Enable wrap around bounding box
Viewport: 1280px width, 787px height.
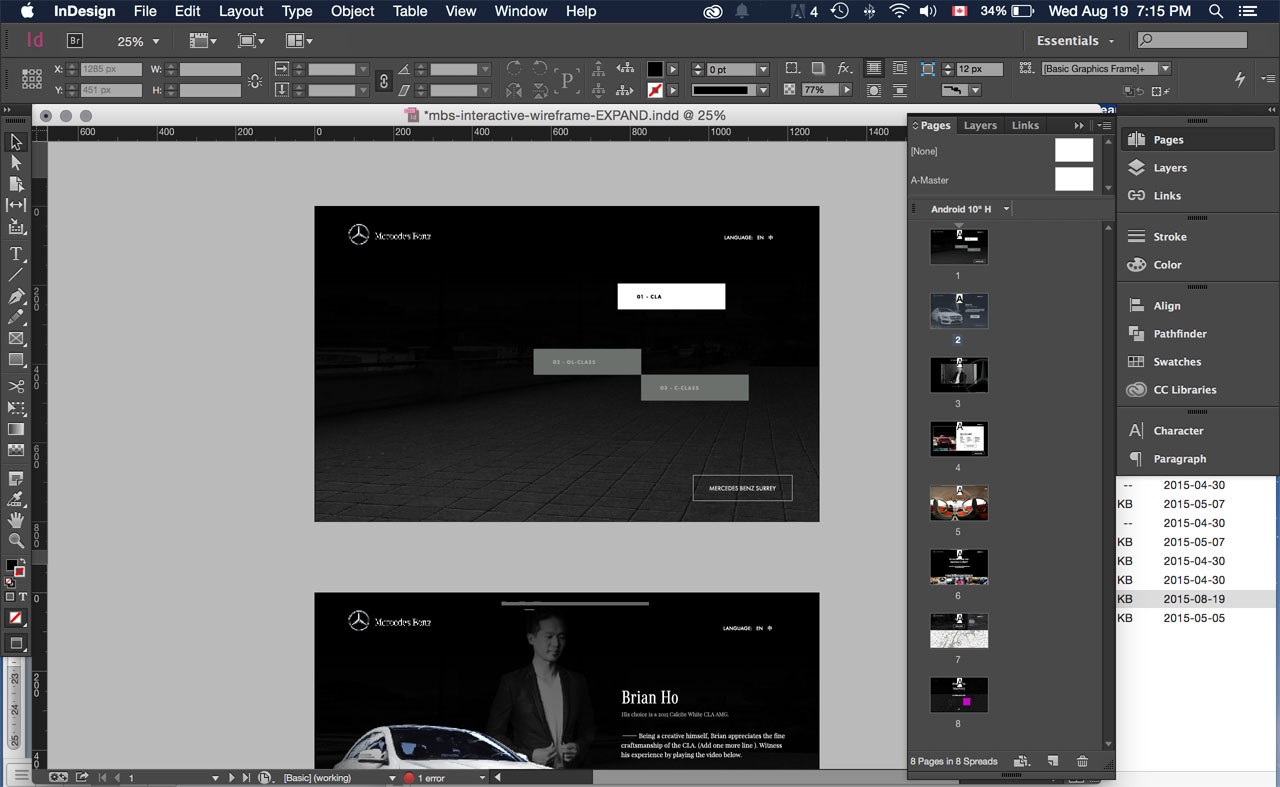[898, 69]
